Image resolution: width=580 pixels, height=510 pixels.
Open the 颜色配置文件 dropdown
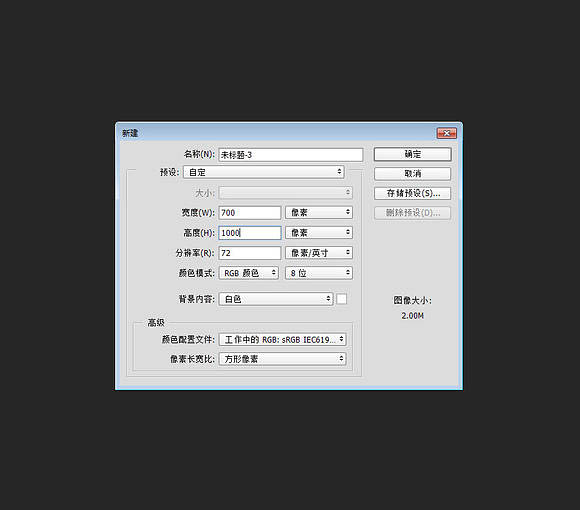(x=282, y=339)
